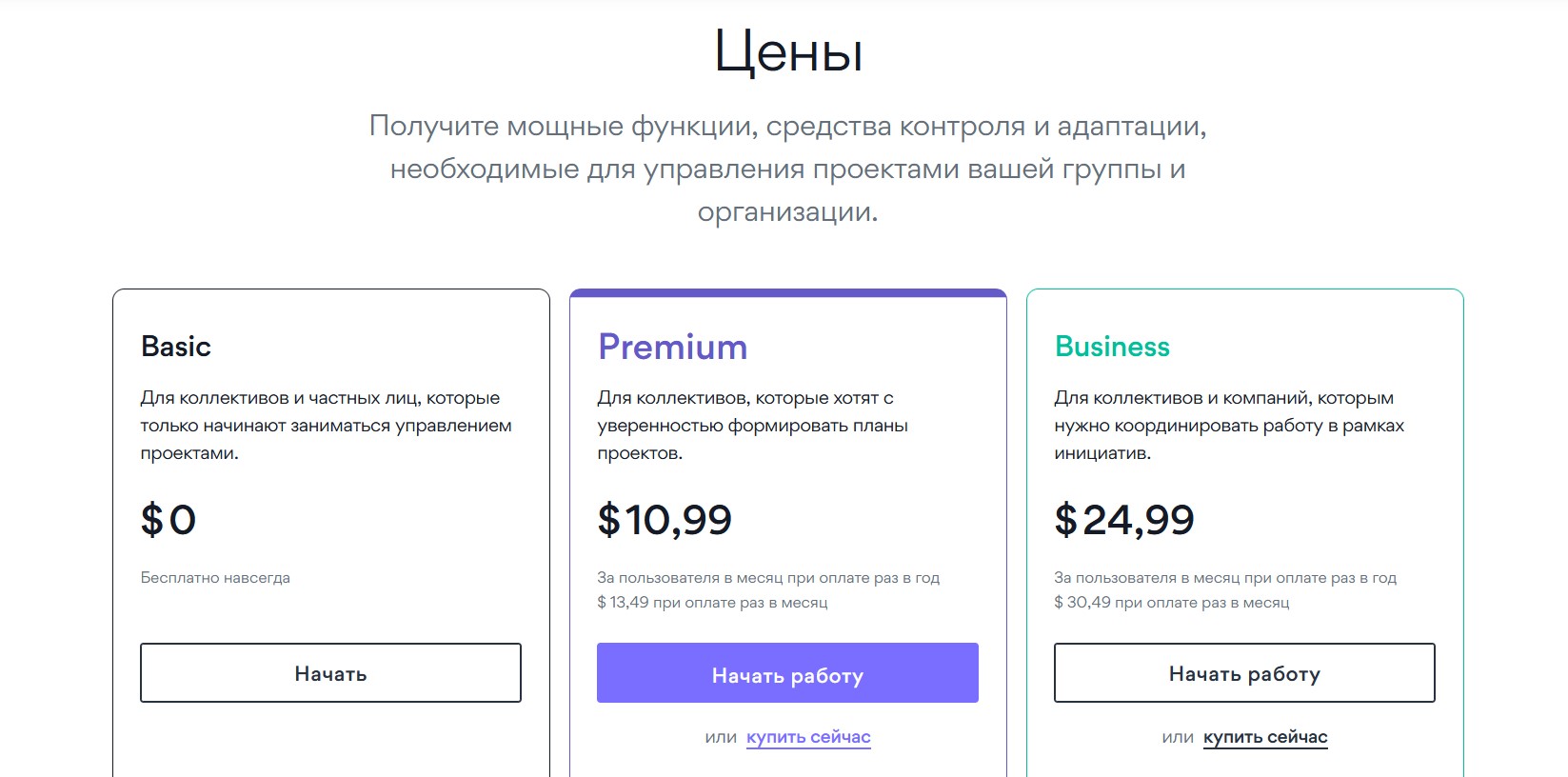Click the Basic plan description paragraph
The height and width of the screenshot is (777, 1568).
(x=326, y=426)
